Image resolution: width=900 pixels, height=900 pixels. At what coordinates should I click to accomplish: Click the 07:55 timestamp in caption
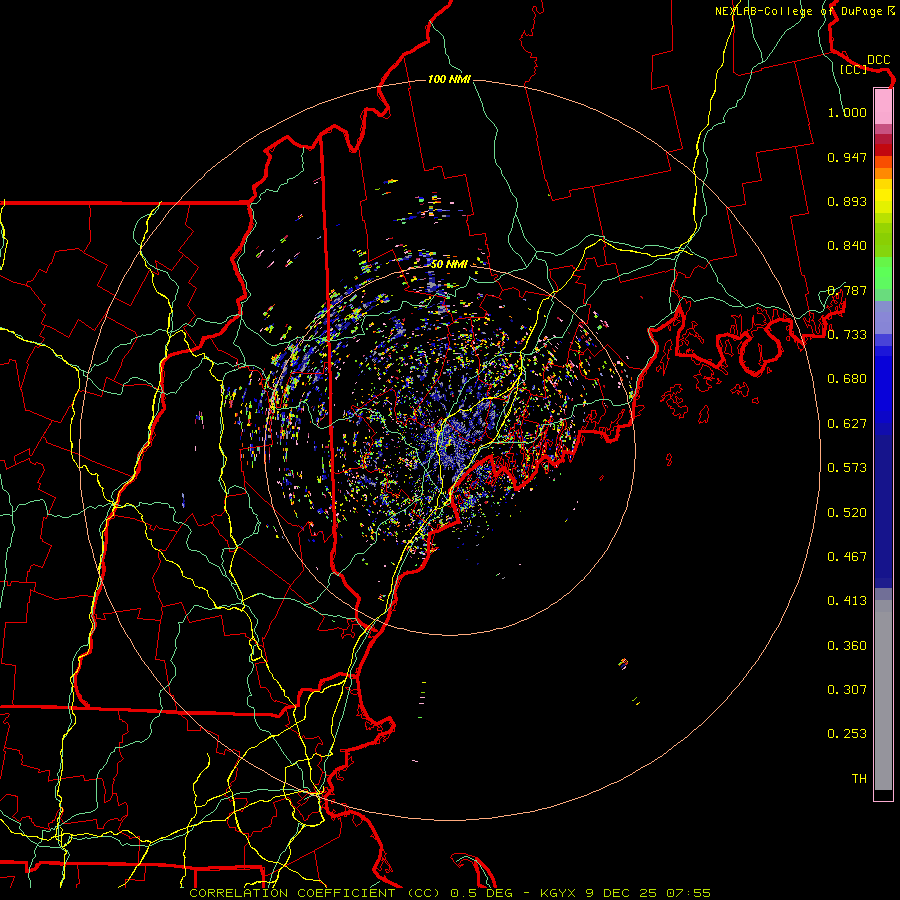[x=688, y=893]
